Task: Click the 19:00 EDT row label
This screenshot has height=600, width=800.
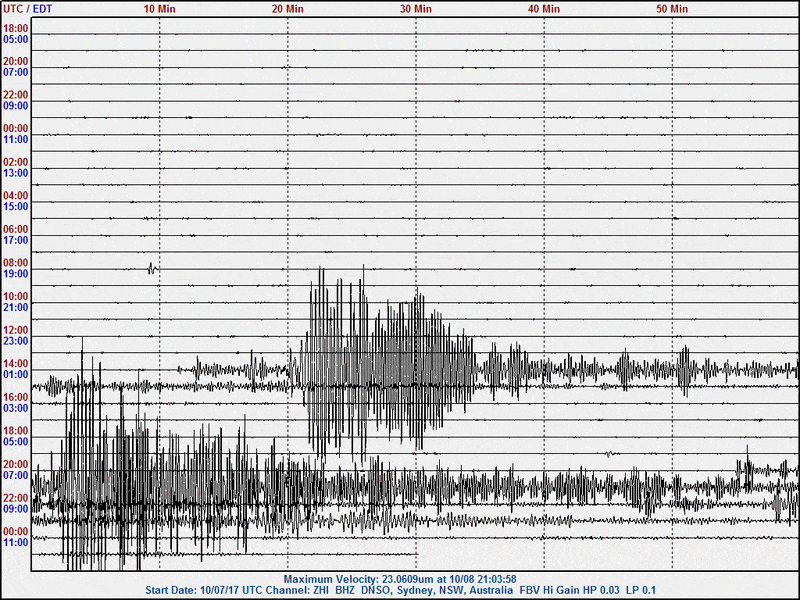Action: pyautogui.click(x=15, y=274)
